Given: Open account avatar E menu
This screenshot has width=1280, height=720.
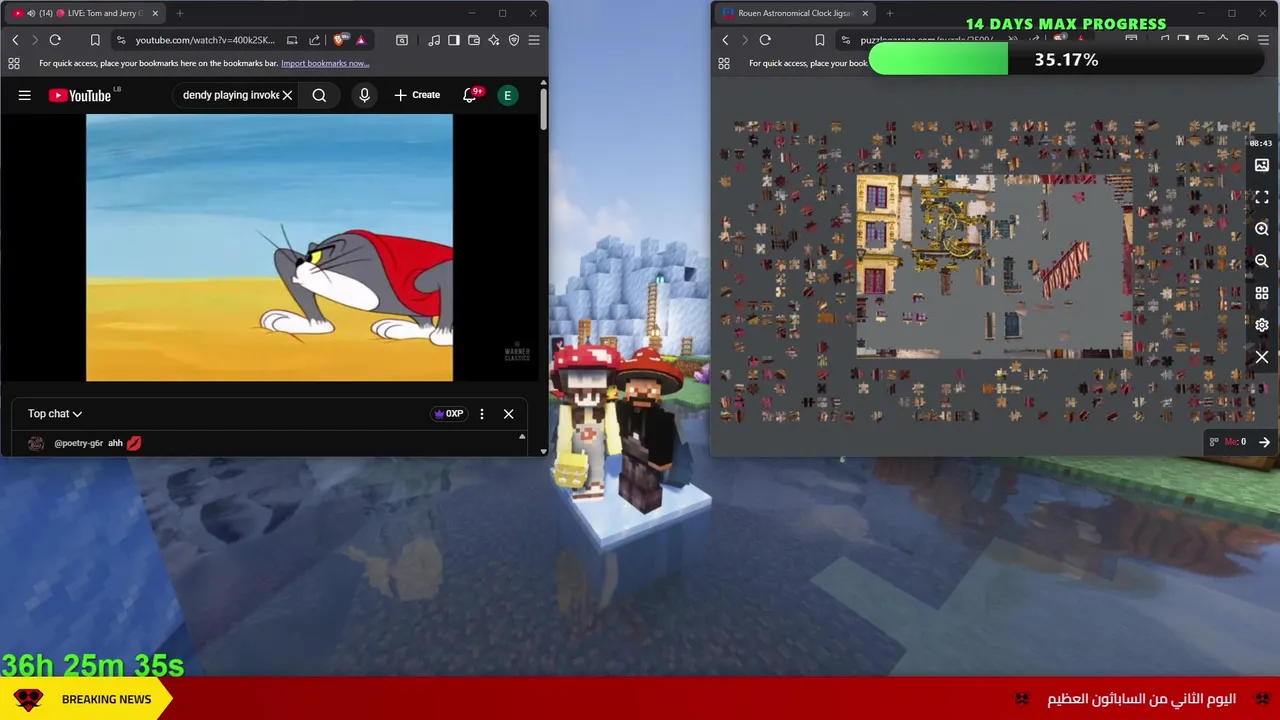Looking at the screenshot, I should point(508,95).
